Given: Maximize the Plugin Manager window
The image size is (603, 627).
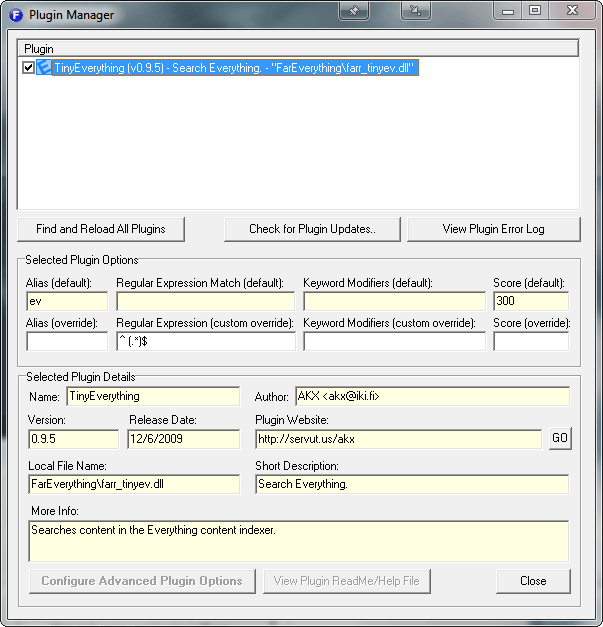Looking at the screenshot, I should coord(535,11).
